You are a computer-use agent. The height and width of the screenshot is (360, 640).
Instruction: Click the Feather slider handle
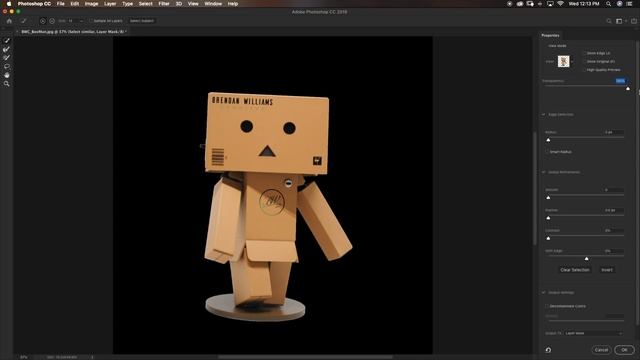(x=548, y=218)
